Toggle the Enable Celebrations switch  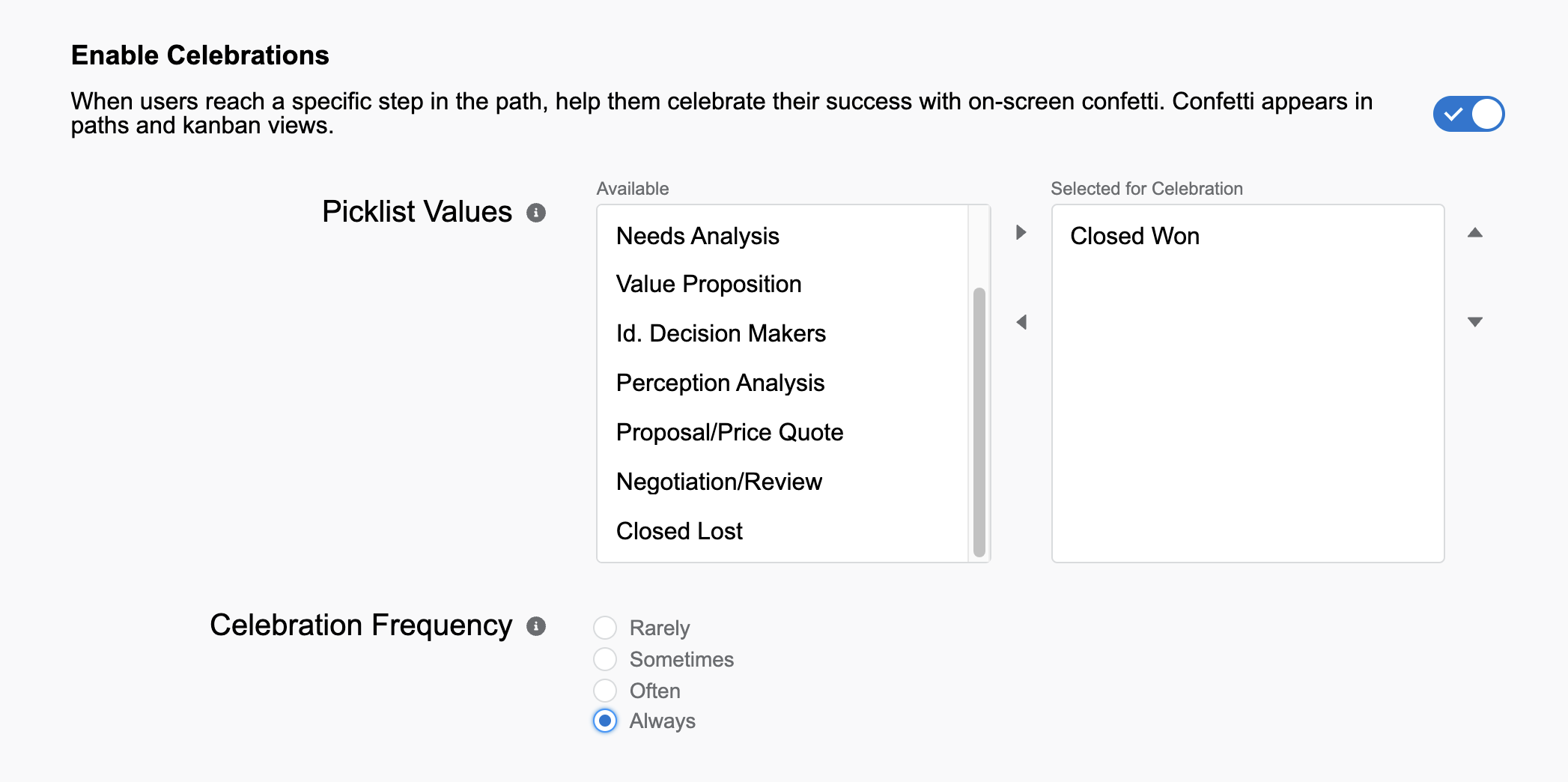click(x=1468, y=114)
